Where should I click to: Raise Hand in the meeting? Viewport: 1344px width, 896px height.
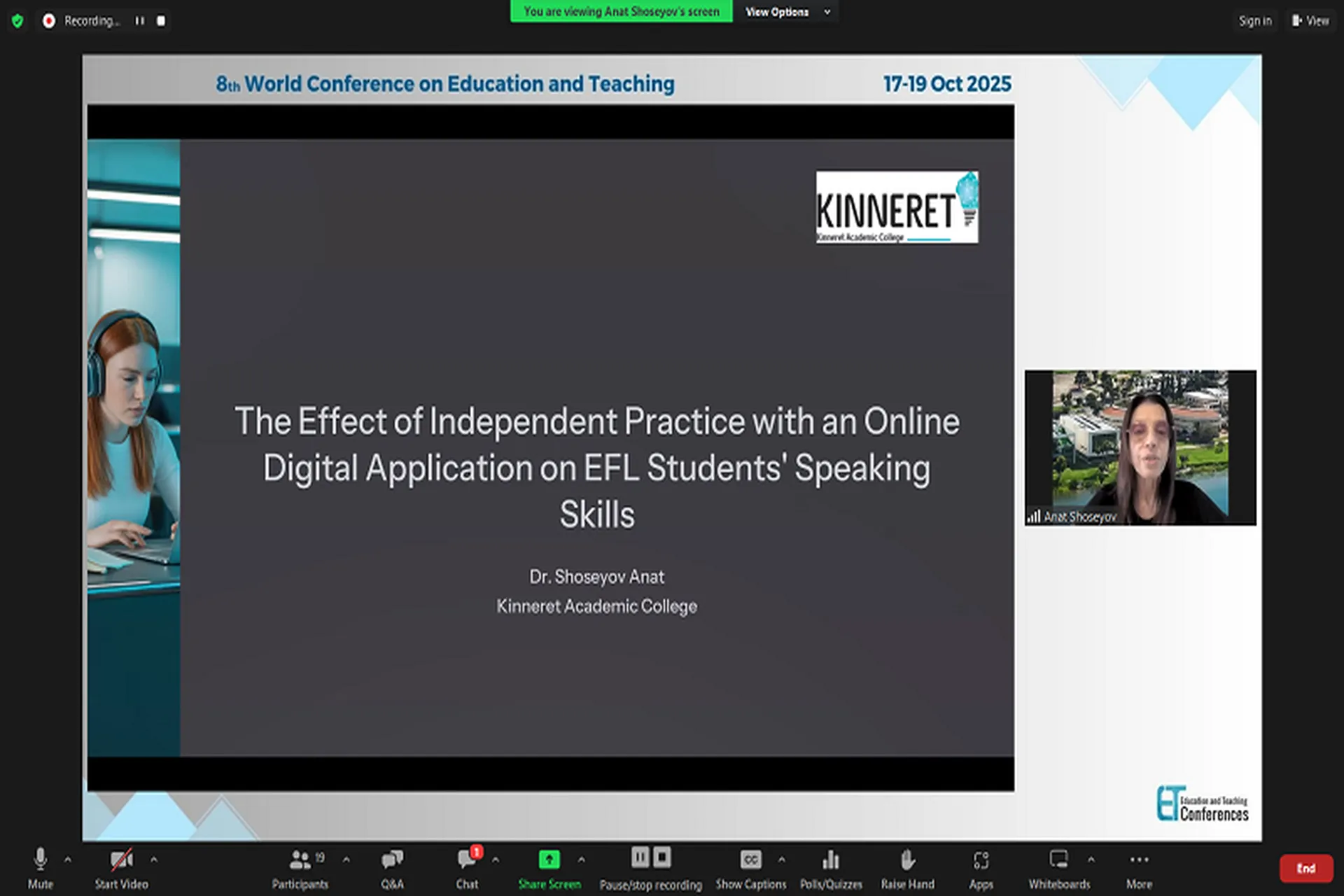908,860
